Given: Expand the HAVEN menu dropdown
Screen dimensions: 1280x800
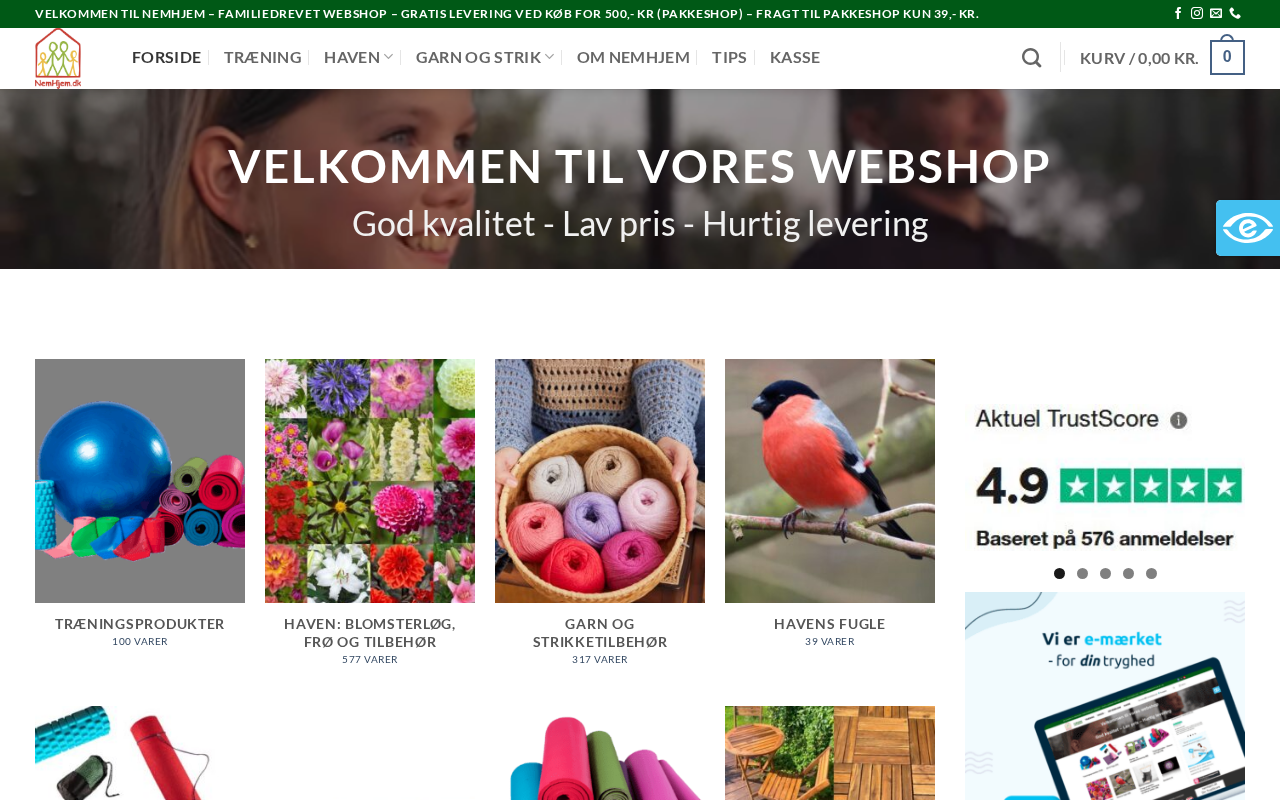Looking at the screenshot, I should (x=359, y=57).
